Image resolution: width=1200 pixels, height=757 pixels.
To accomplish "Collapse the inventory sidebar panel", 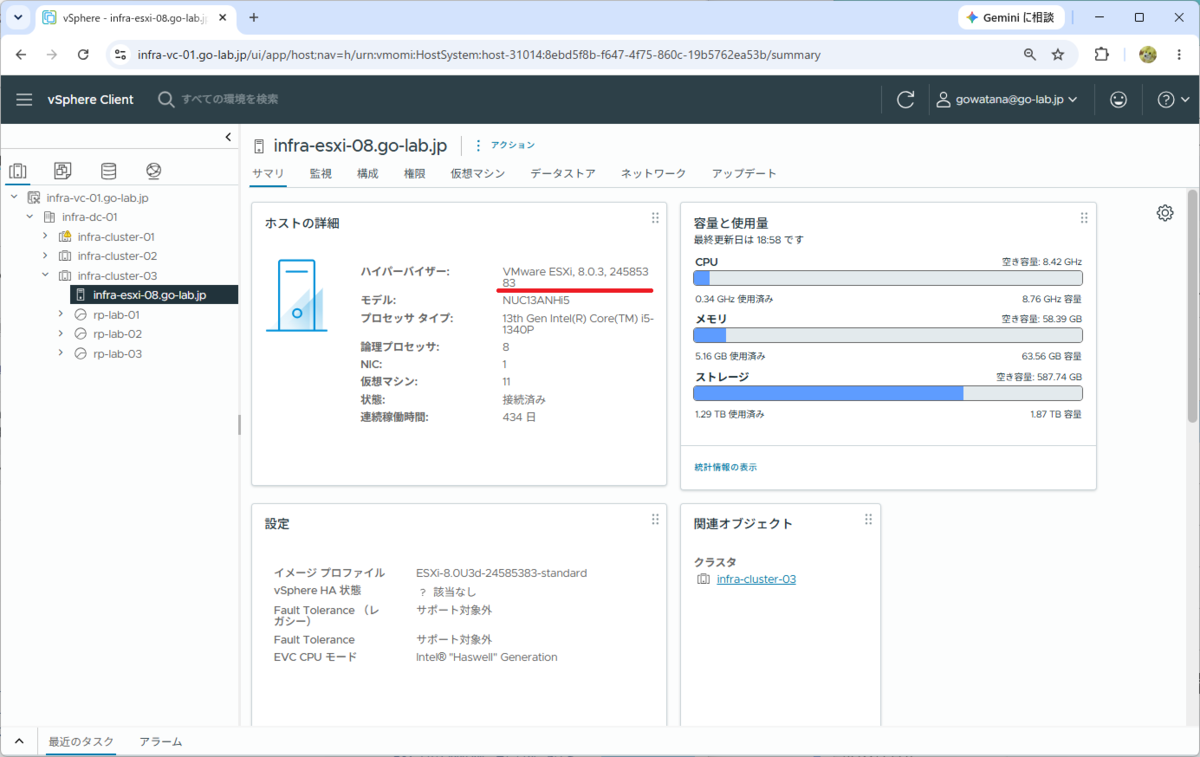I will click(x=228, y=137).
